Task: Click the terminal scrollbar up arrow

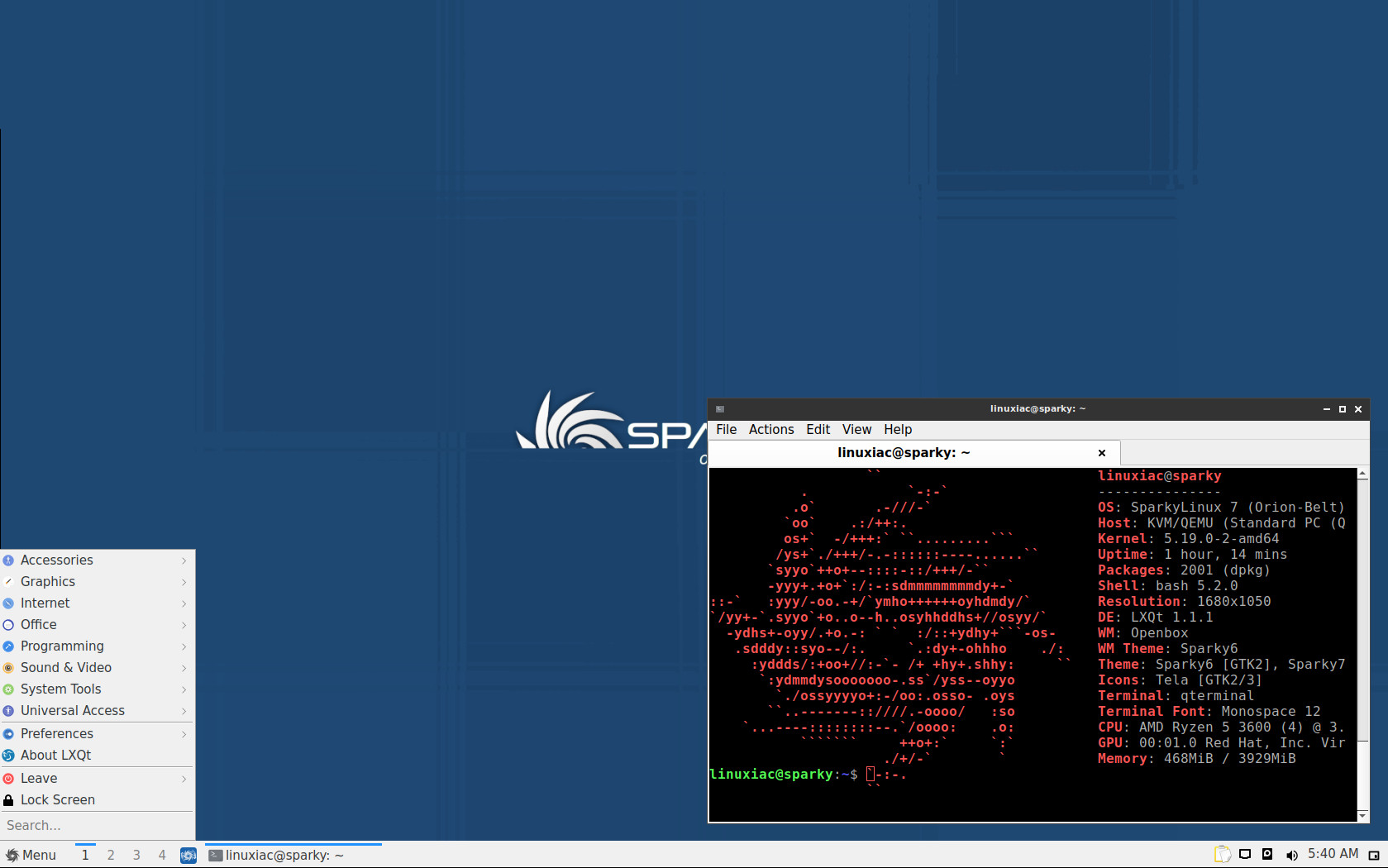Action: [1362, 474]
